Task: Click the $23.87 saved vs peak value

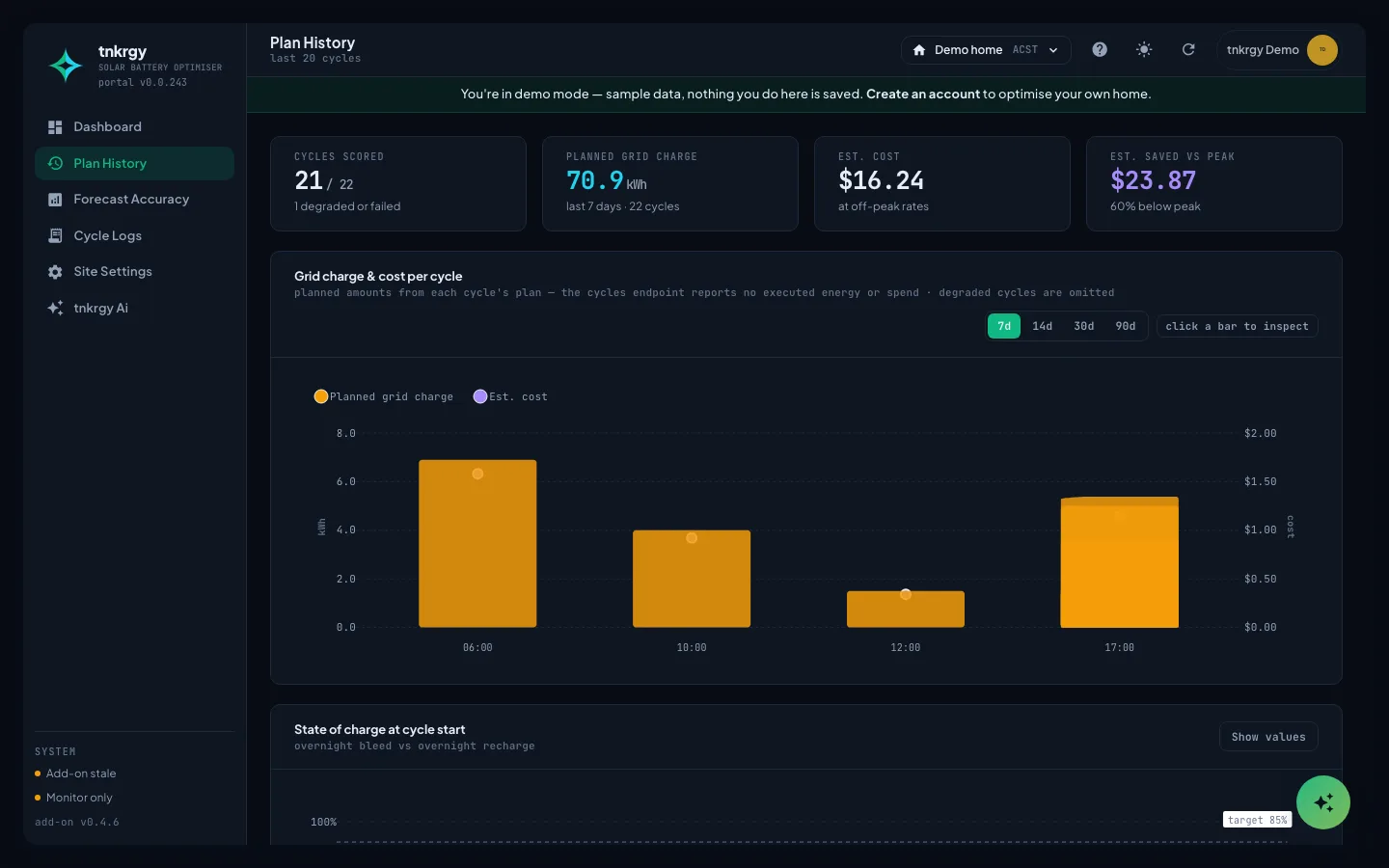Action: (1154, 180)
